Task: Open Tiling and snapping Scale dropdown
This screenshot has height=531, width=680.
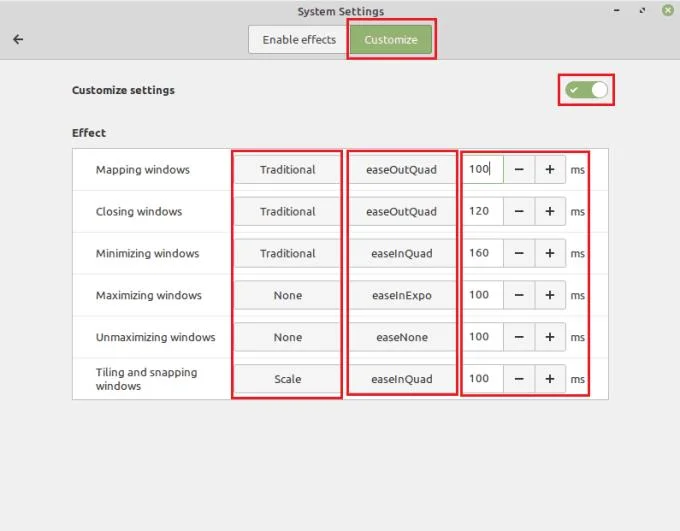Action: coord(288,379)
